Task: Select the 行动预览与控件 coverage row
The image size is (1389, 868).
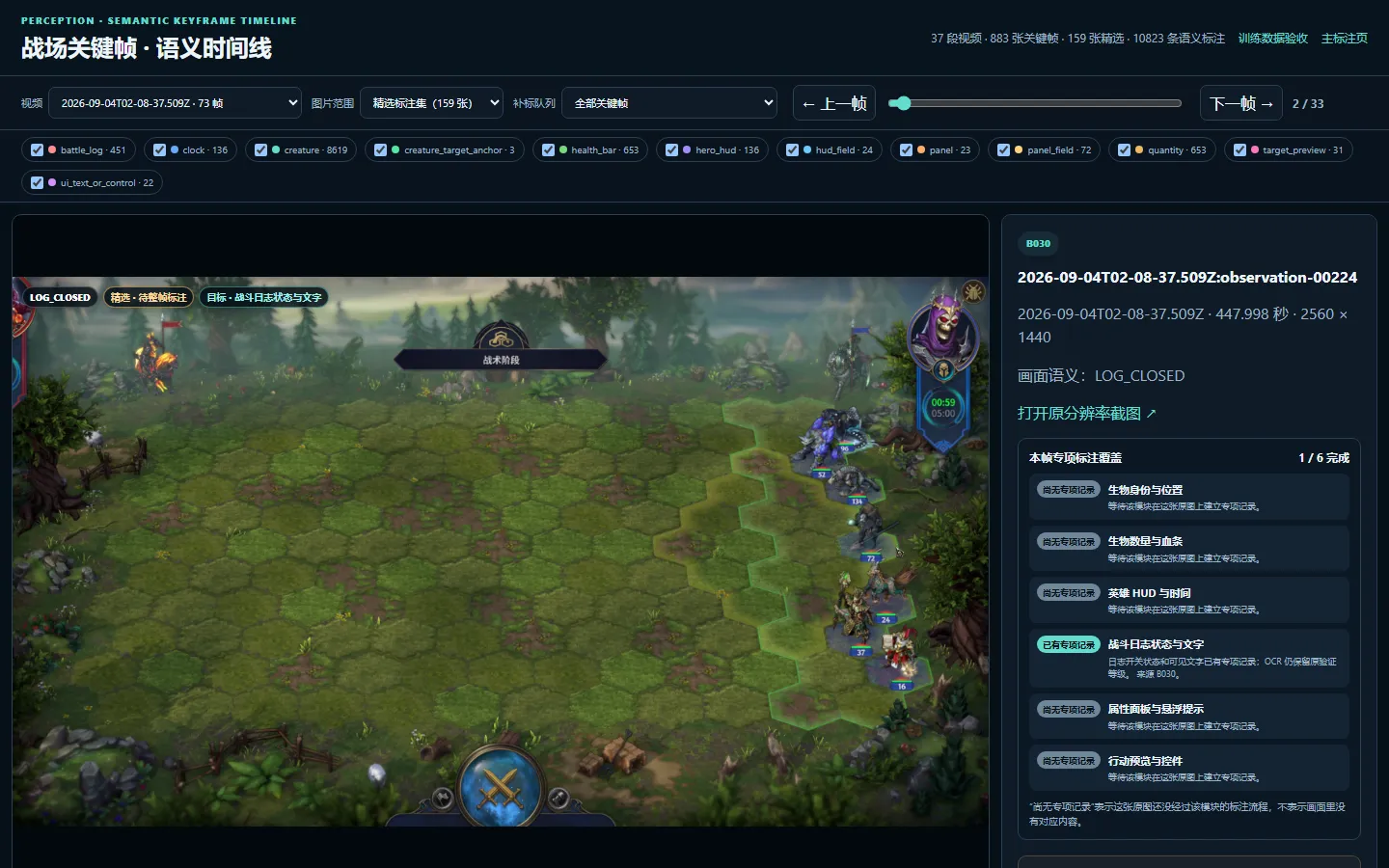Action: pos(1188,768)
